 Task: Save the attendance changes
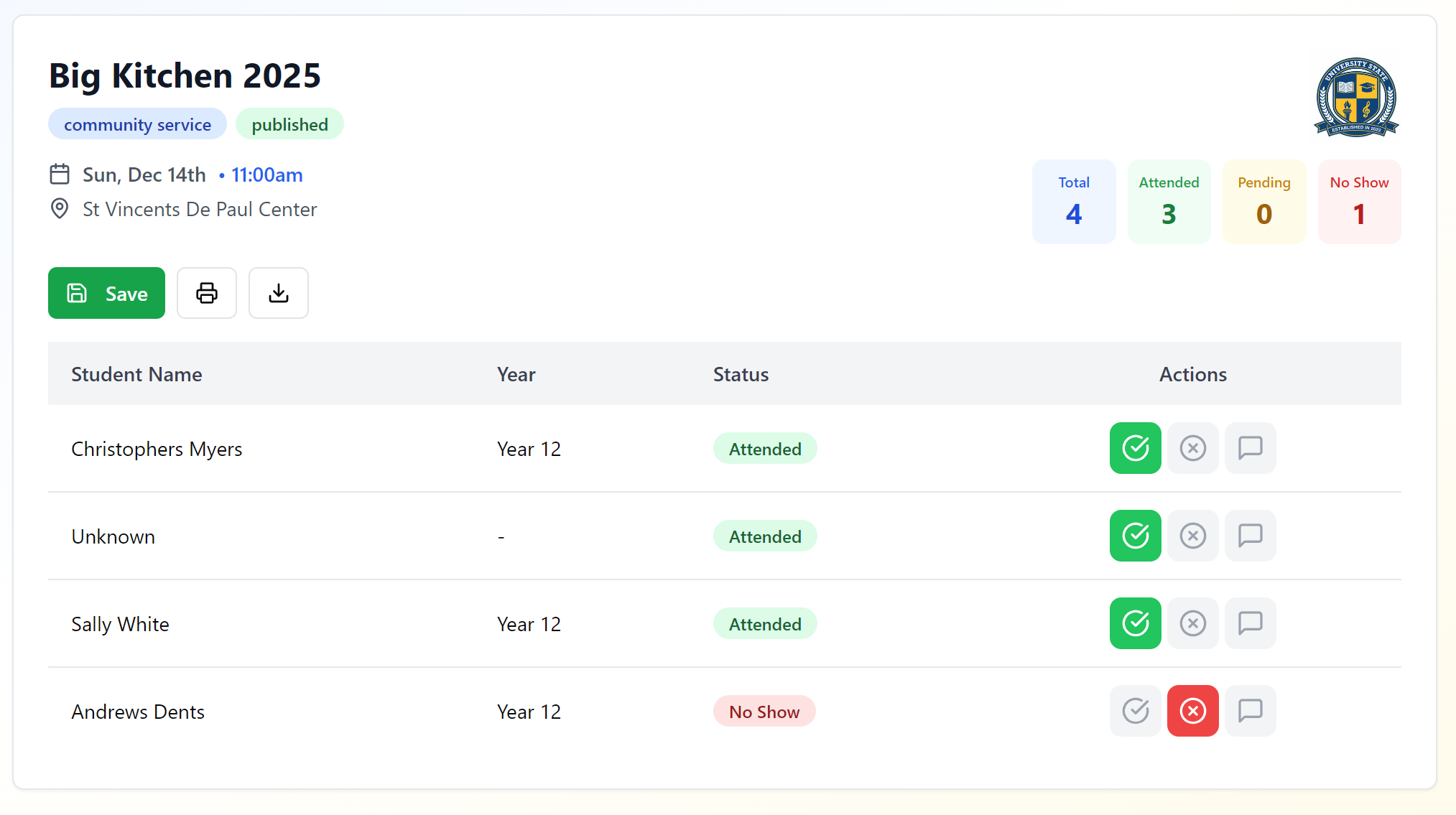coord(106,293)
